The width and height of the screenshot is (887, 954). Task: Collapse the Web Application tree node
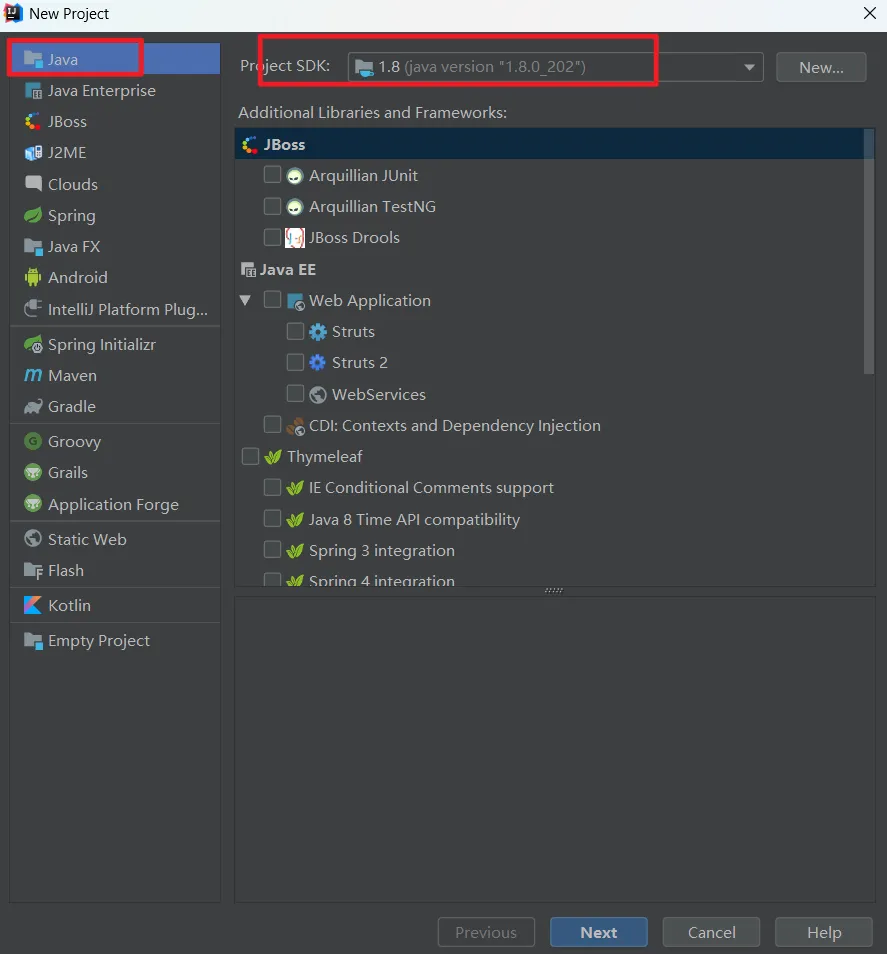point(245,300)
